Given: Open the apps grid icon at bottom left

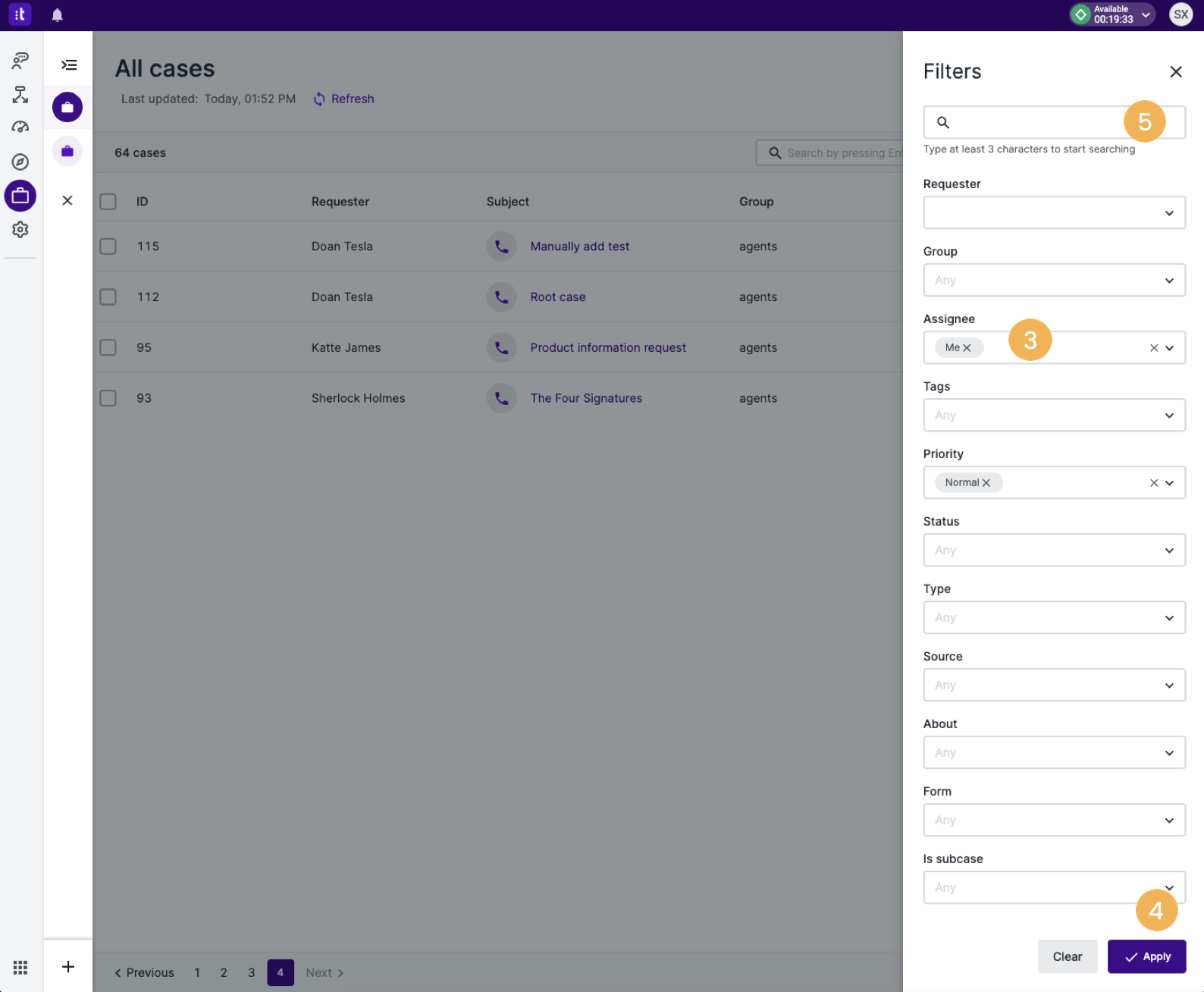Looking at the screenshot, I should [x=20, y=967].
